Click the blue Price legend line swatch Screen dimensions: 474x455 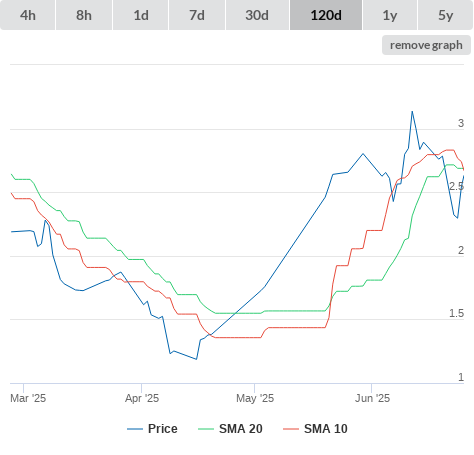[135, 429]
